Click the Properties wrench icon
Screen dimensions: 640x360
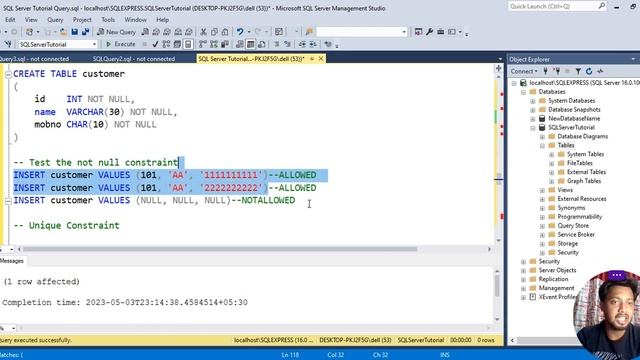(429, 32)
